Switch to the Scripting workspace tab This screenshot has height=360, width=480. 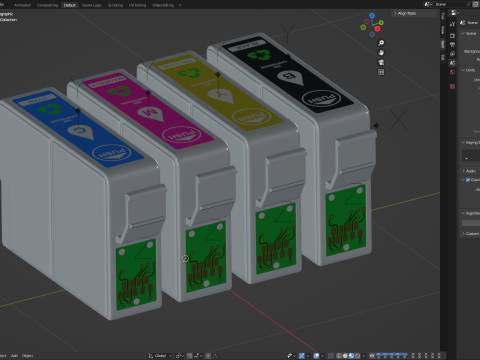point(115,5)
